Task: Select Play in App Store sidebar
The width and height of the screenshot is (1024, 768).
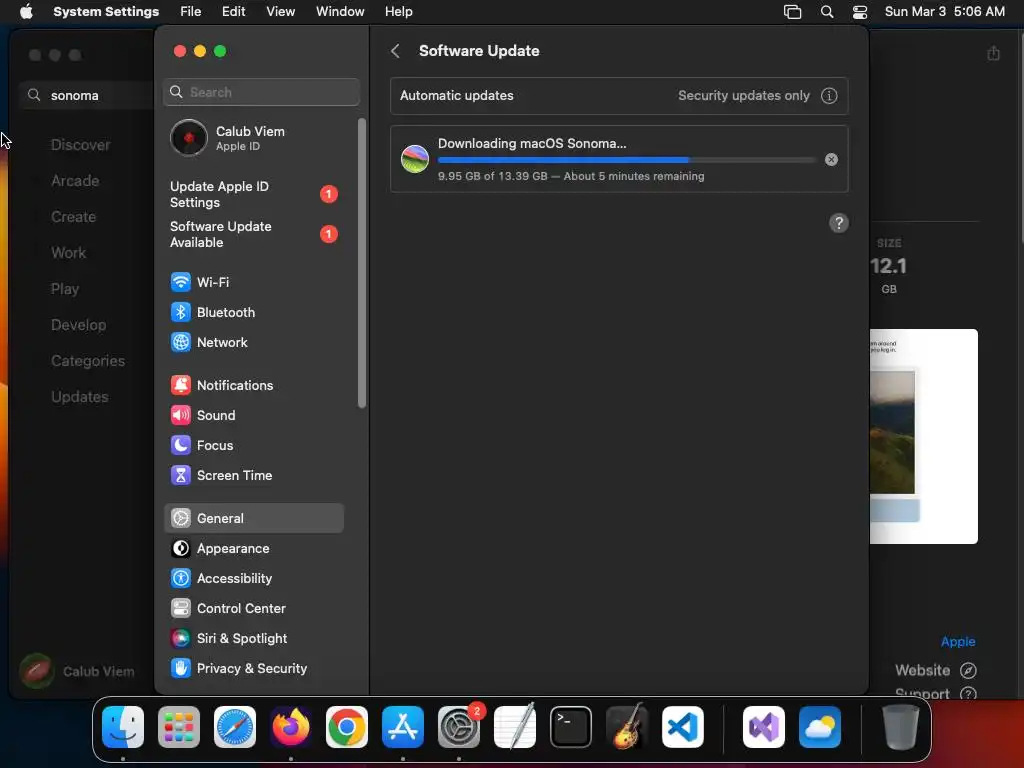Action: pos(65,289)
